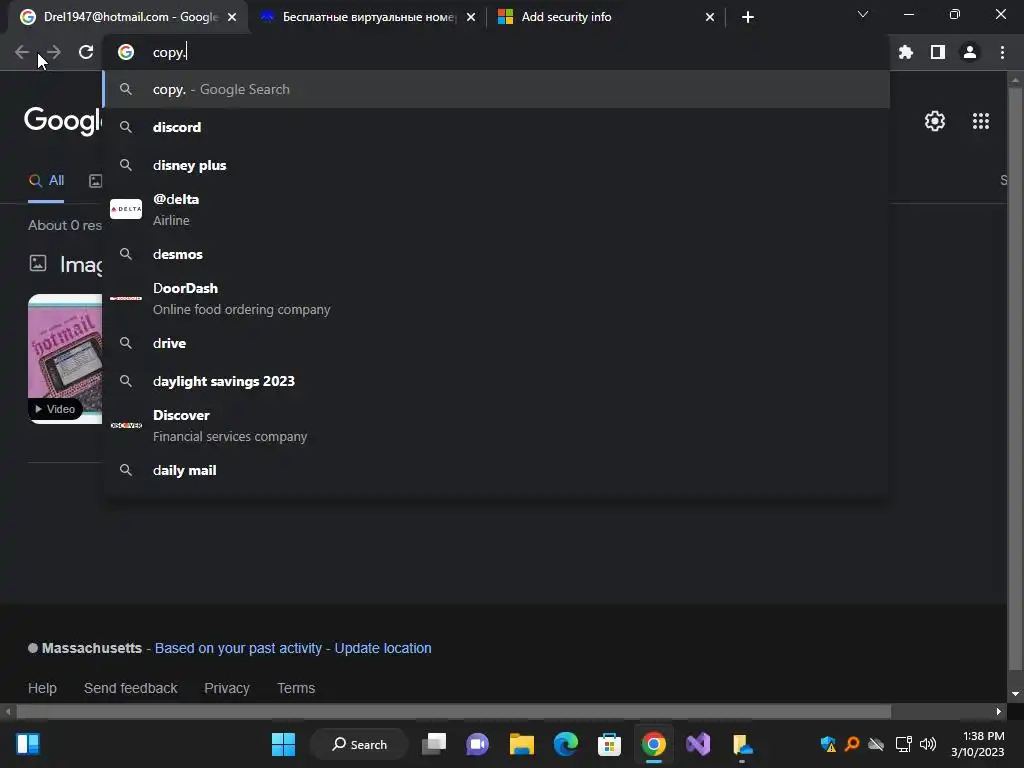Click the Update location link
The height and width of the screenshot is (768, 1024).
(x=383, y=648)
